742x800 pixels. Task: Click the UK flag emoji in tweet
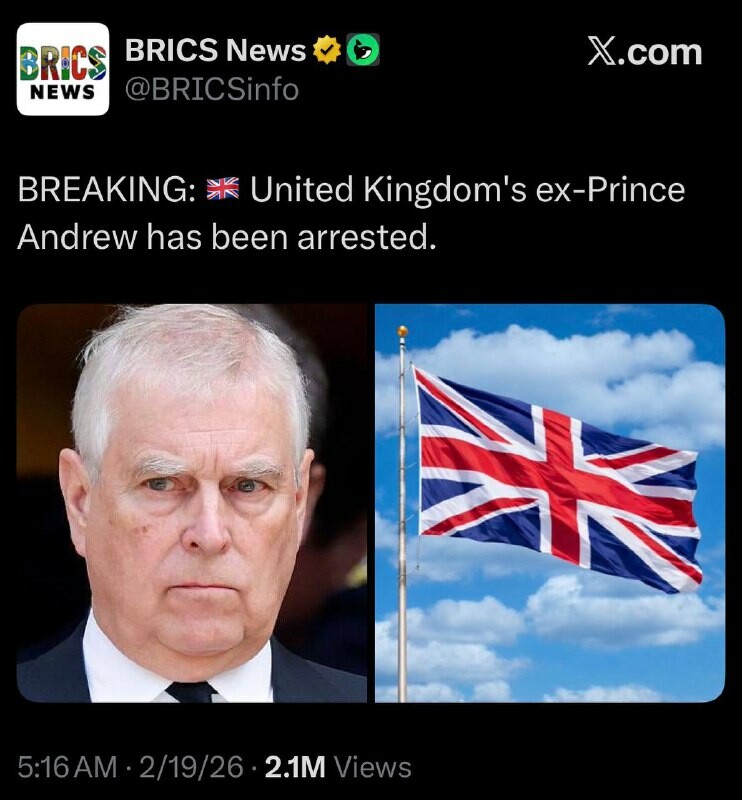tap(222, 188)
